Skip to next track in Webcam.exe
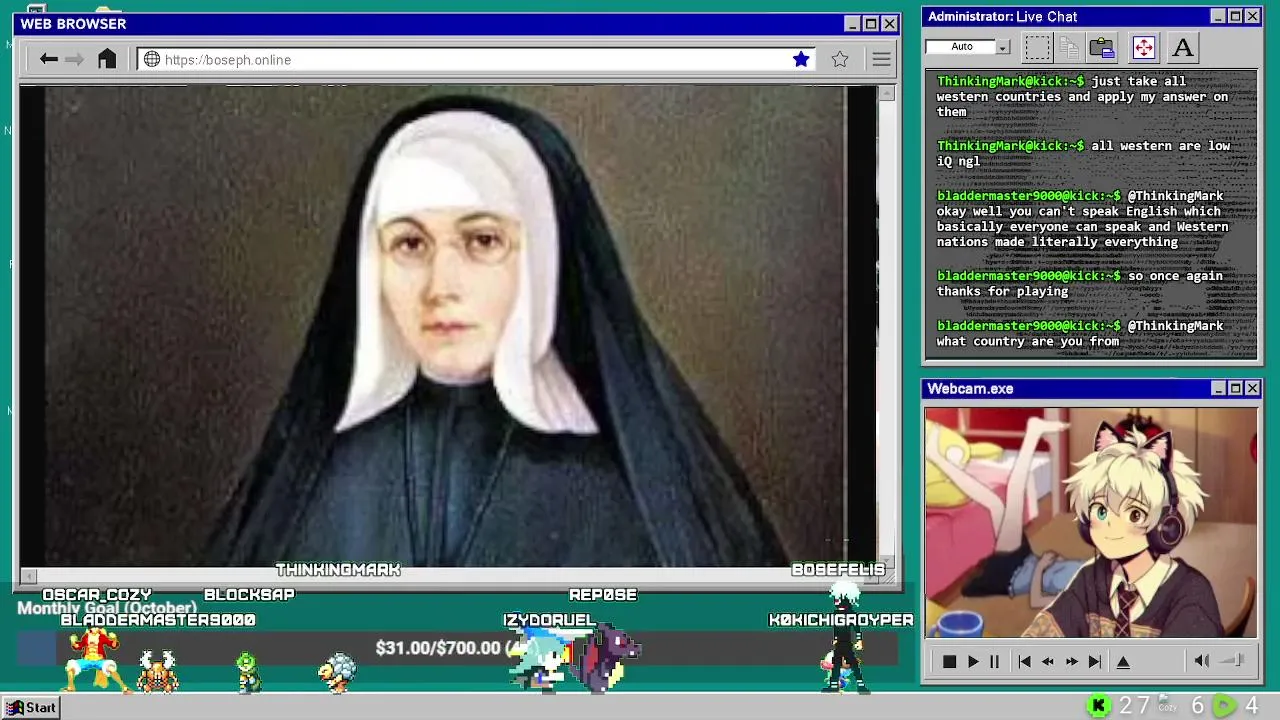Image resolution: width=1280 pixels, height=720 pixels. [1095, 661]
